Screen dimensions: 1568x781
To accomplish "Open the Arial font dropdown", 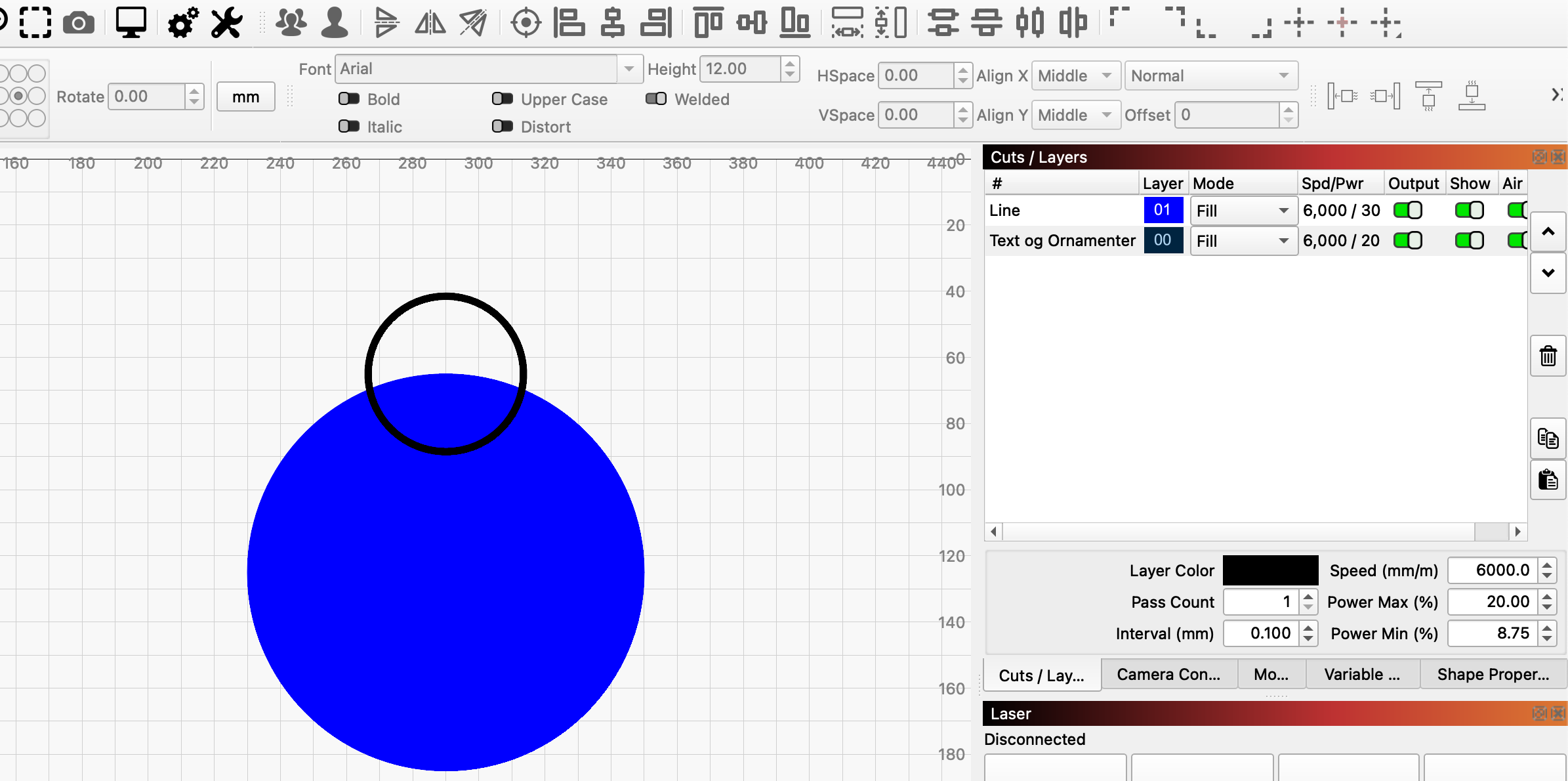I will pos(629,69).
